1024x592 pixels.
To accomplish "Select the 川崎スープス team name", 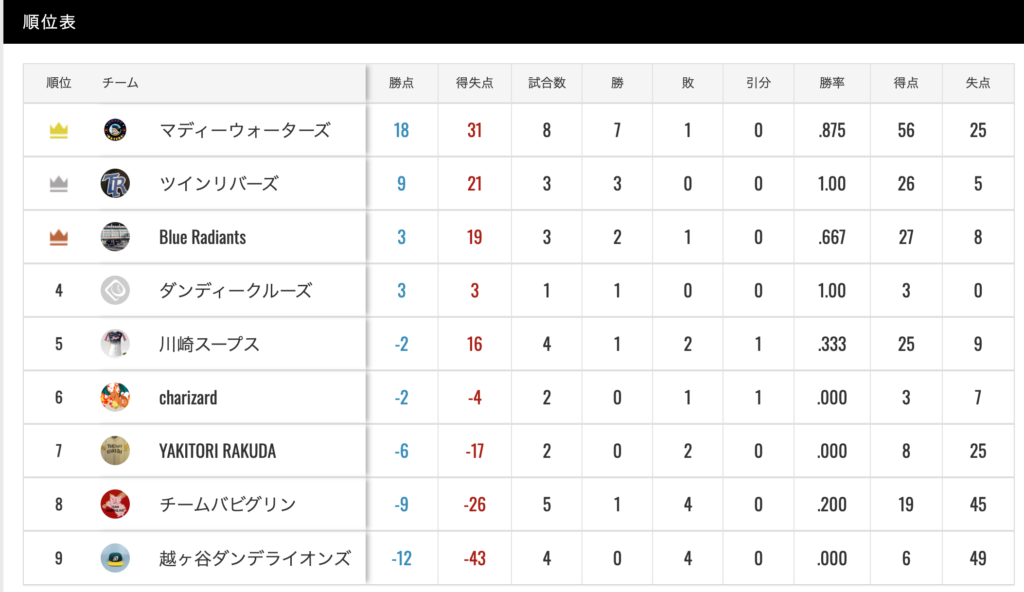I will 209,344.
